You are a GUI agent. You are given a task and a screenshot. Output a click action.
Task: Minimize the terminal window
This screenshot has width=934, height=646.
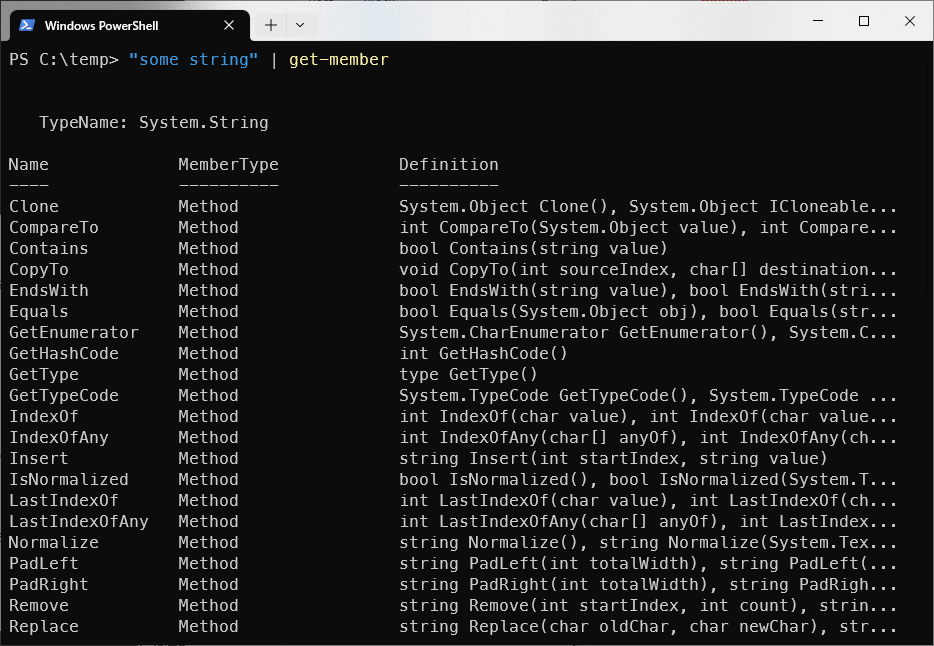pos(818,21)
